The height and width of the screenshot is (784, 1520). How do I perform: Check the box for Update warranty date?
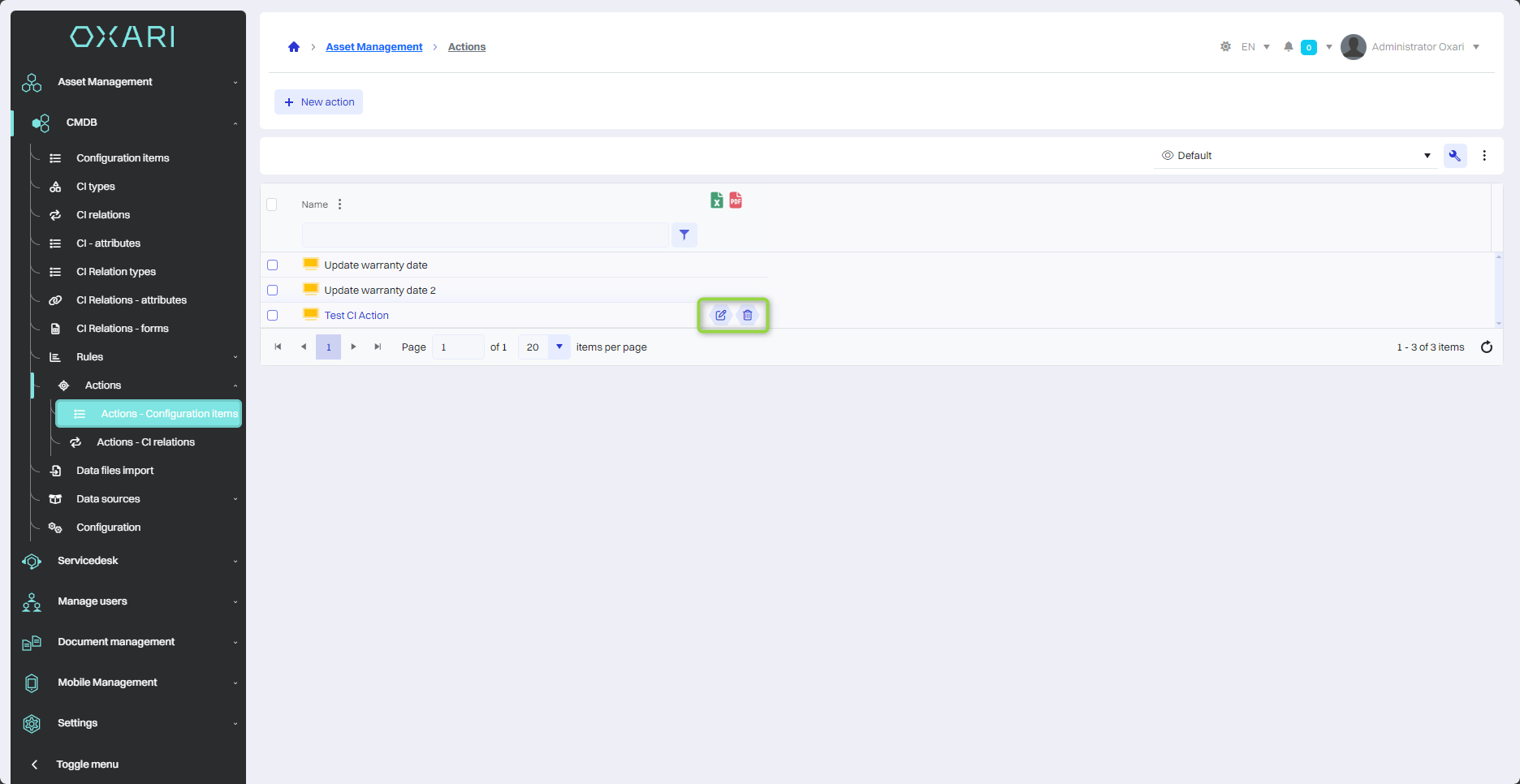(x=273, y=265)
